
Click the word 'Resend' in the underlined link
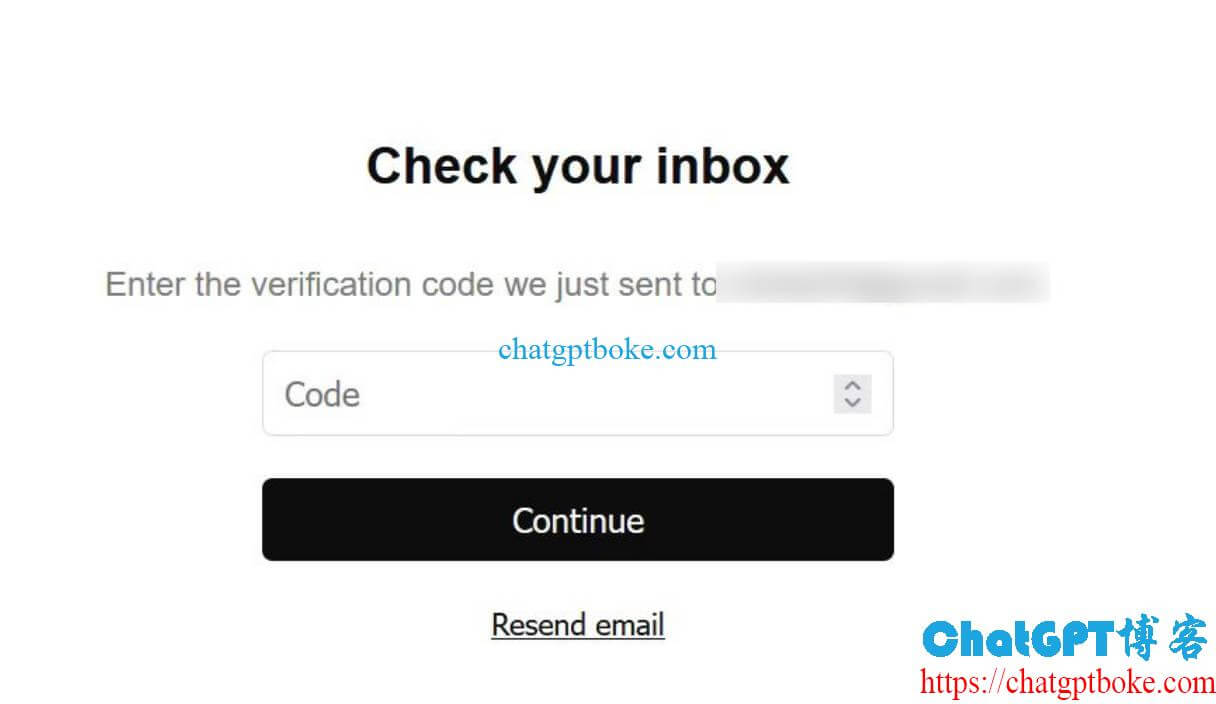pyautogui.click(x=538, y=625)
